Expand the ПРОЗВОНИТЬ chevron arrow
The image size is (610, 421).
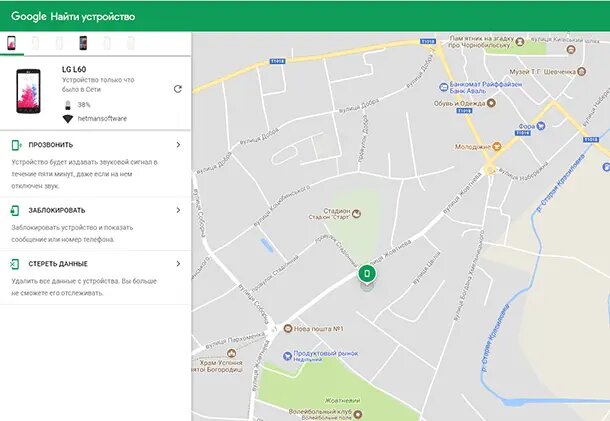(x=178, y=145)
